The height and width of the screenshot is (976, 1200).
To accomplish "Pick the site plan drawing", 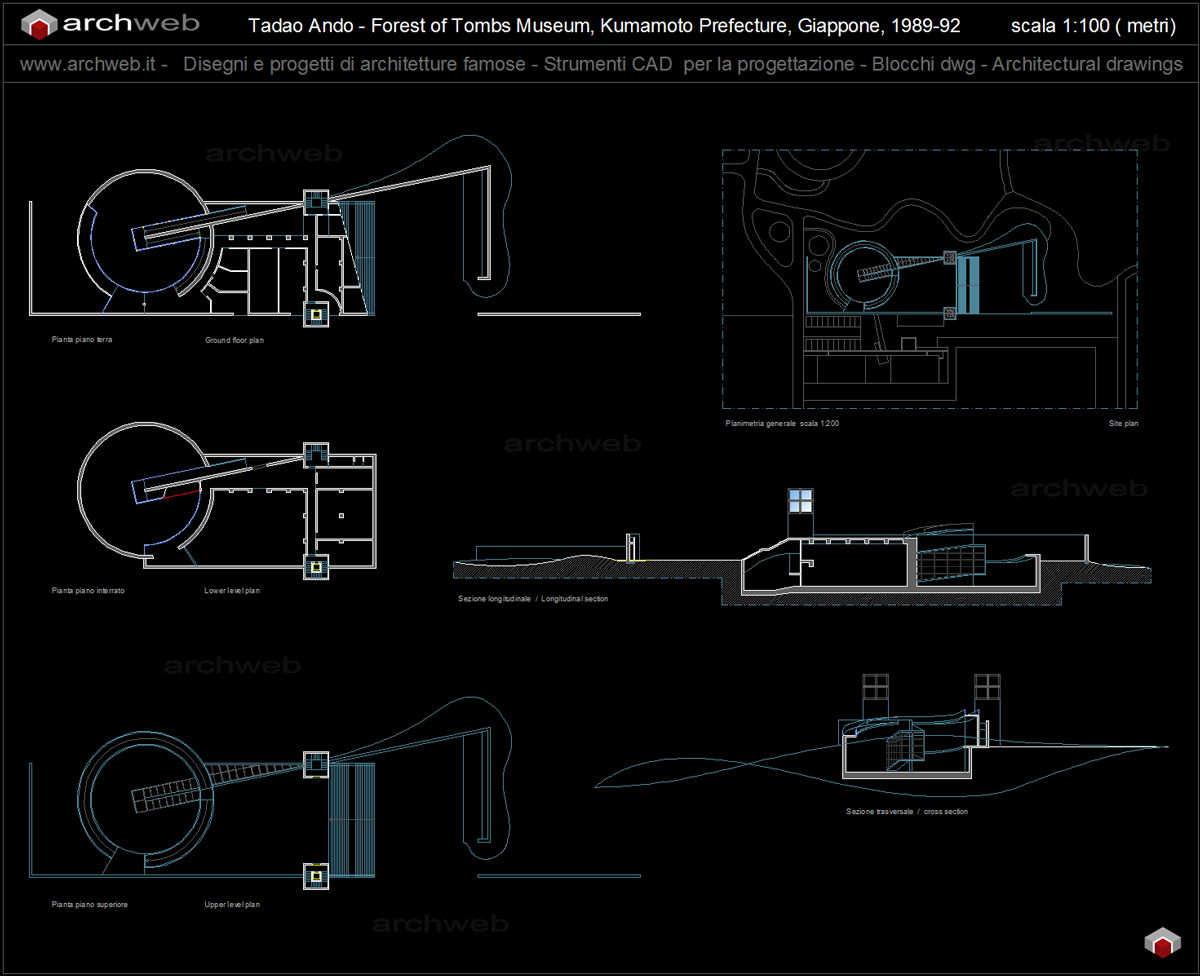I will tap(930, 279).
